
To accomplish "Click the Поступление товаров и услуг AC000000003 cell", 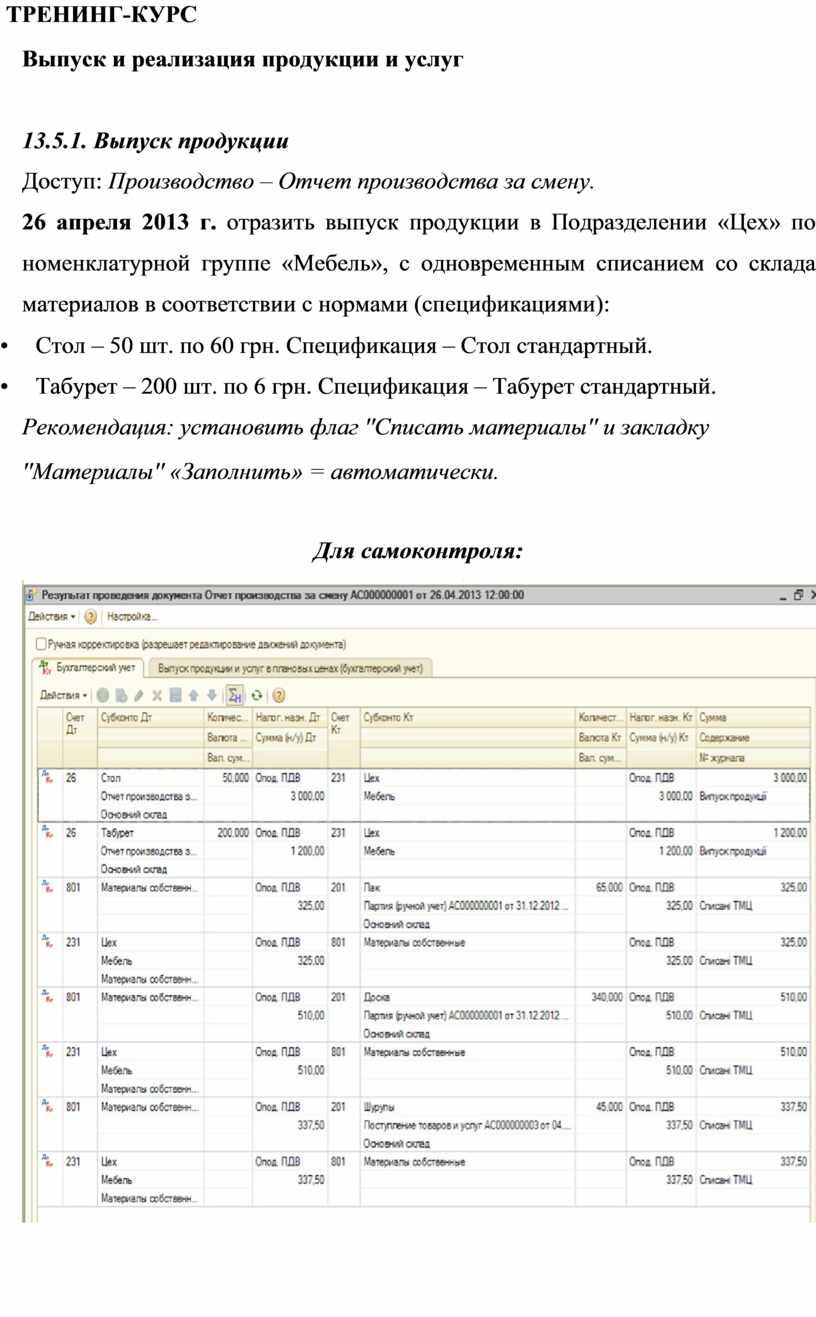I will point(467,1125).
